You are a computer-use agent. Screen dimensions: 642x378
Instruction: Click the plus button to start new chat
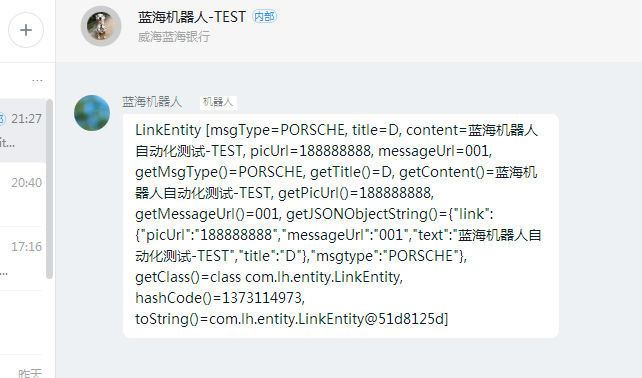click(x=26, y=30)
